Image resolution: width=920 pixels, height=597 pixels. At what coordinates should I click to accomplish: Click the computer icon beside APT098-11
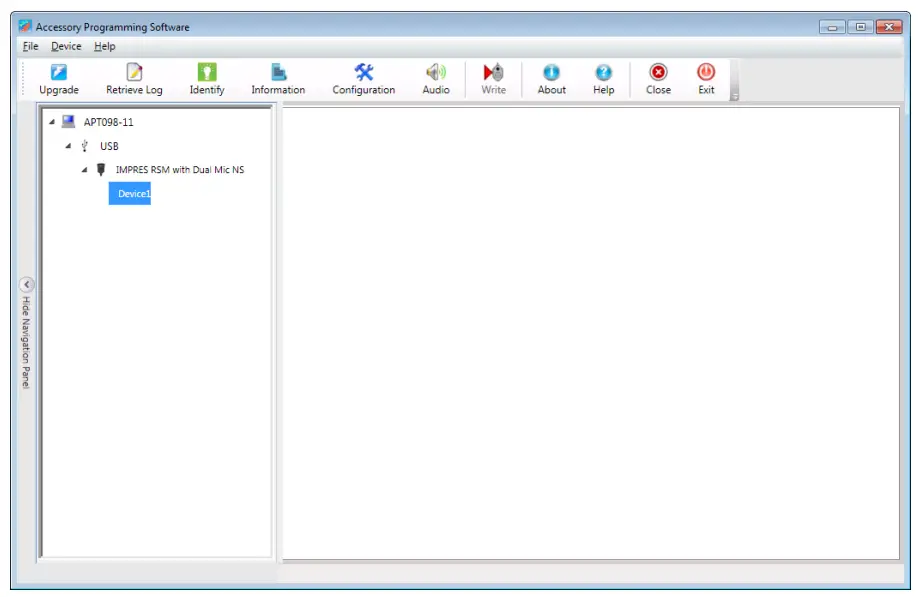[x=69, y=122]
